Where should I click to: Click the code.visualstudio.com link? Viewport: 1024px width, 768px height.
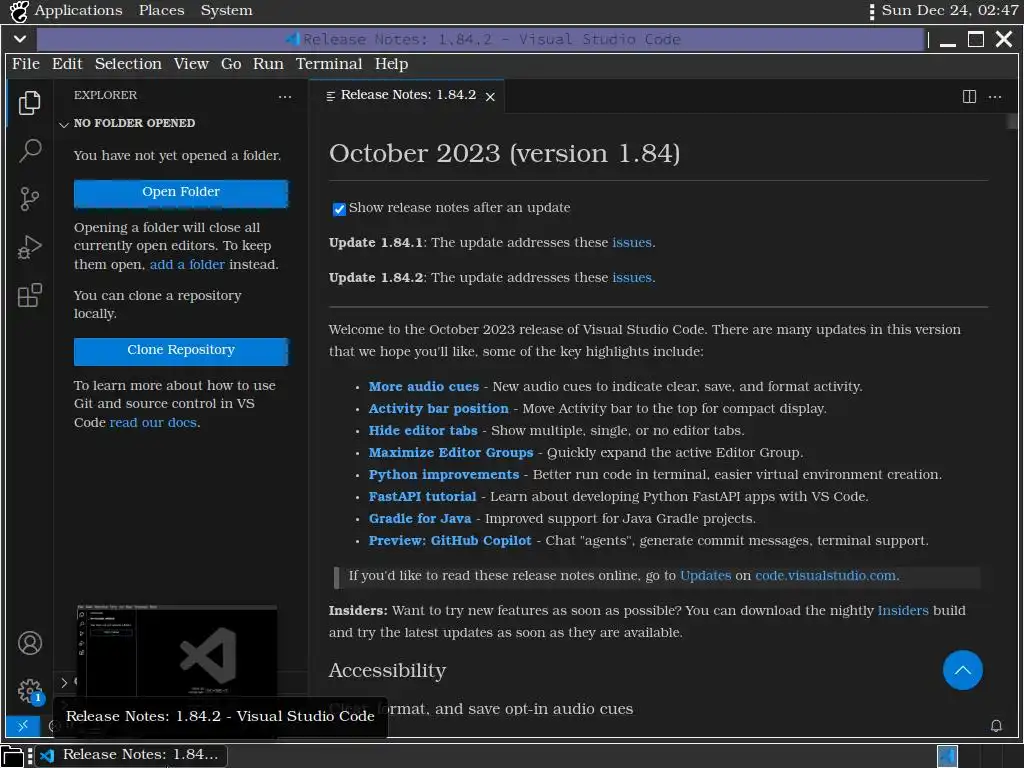tap(825, 576)
